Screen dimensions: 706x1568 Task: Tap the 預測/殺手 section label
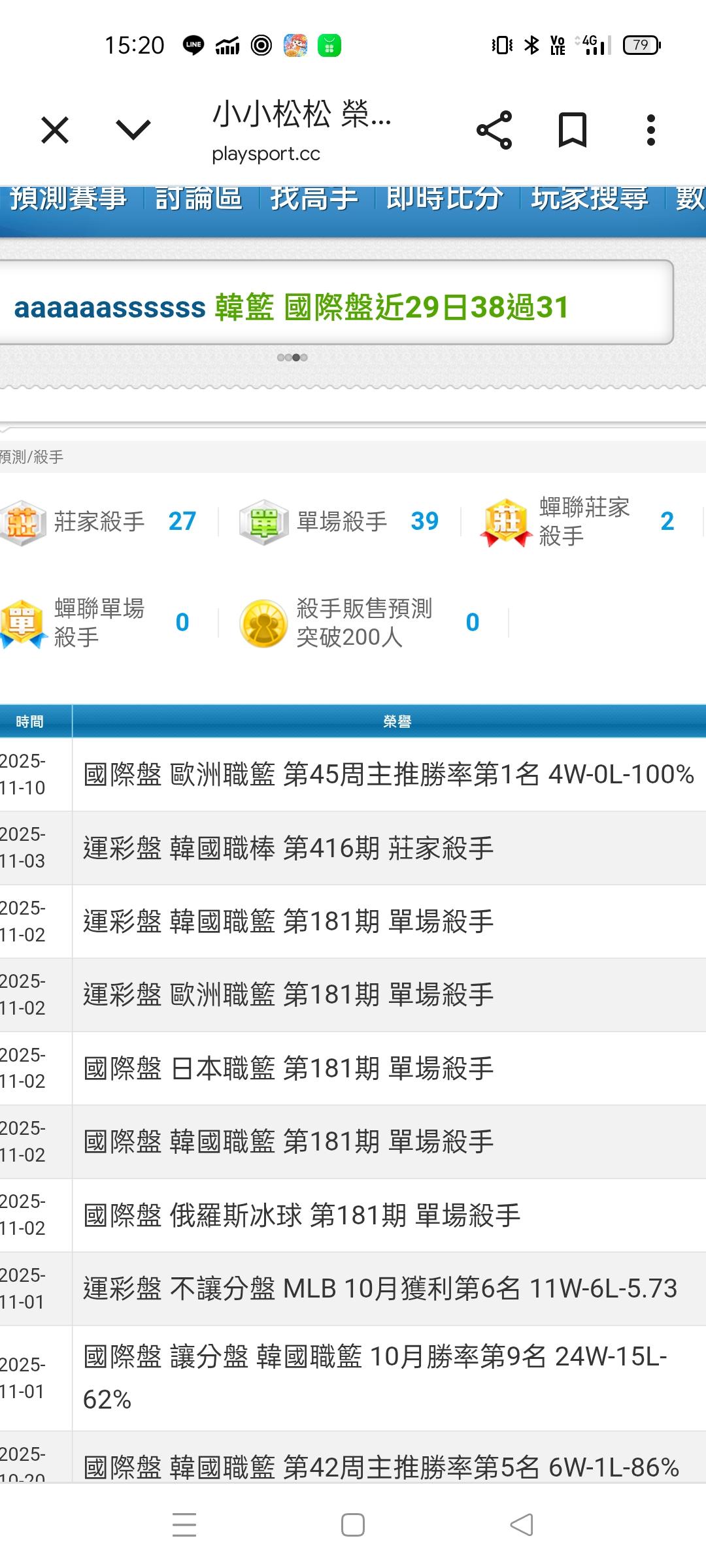31,457
